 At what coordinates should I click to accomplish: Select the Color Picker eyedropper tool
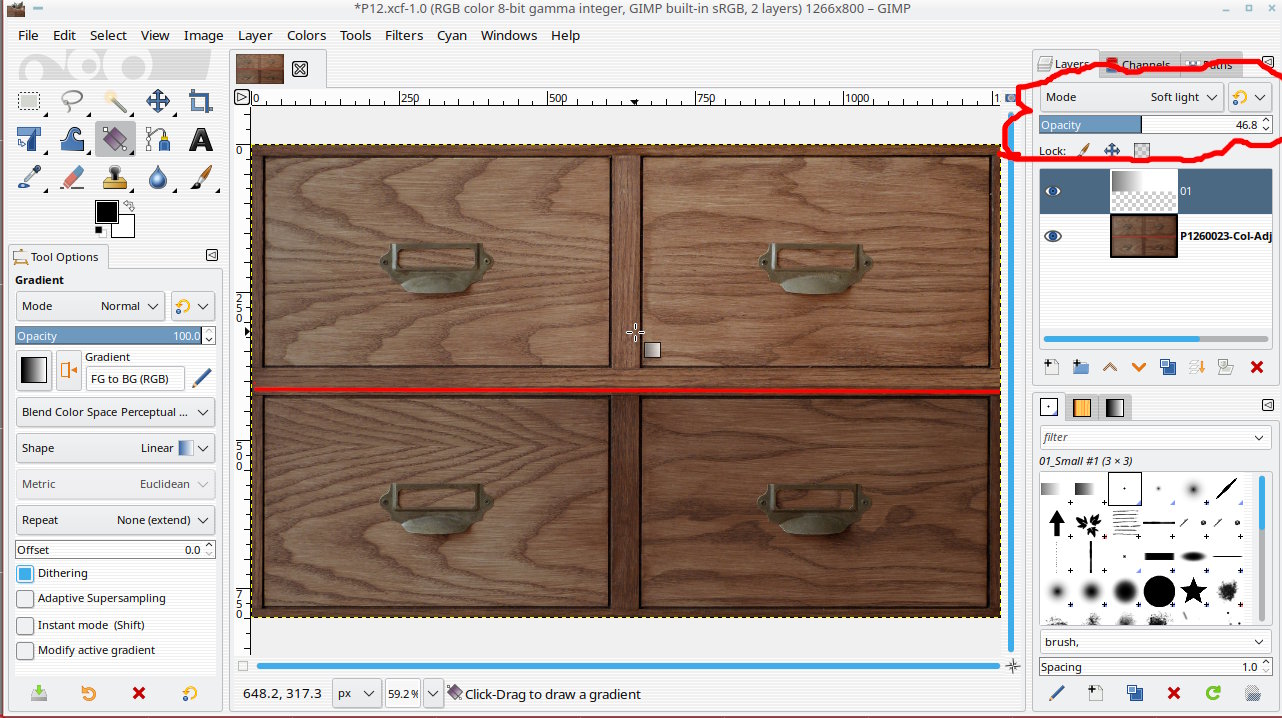[x=30, y=177]
